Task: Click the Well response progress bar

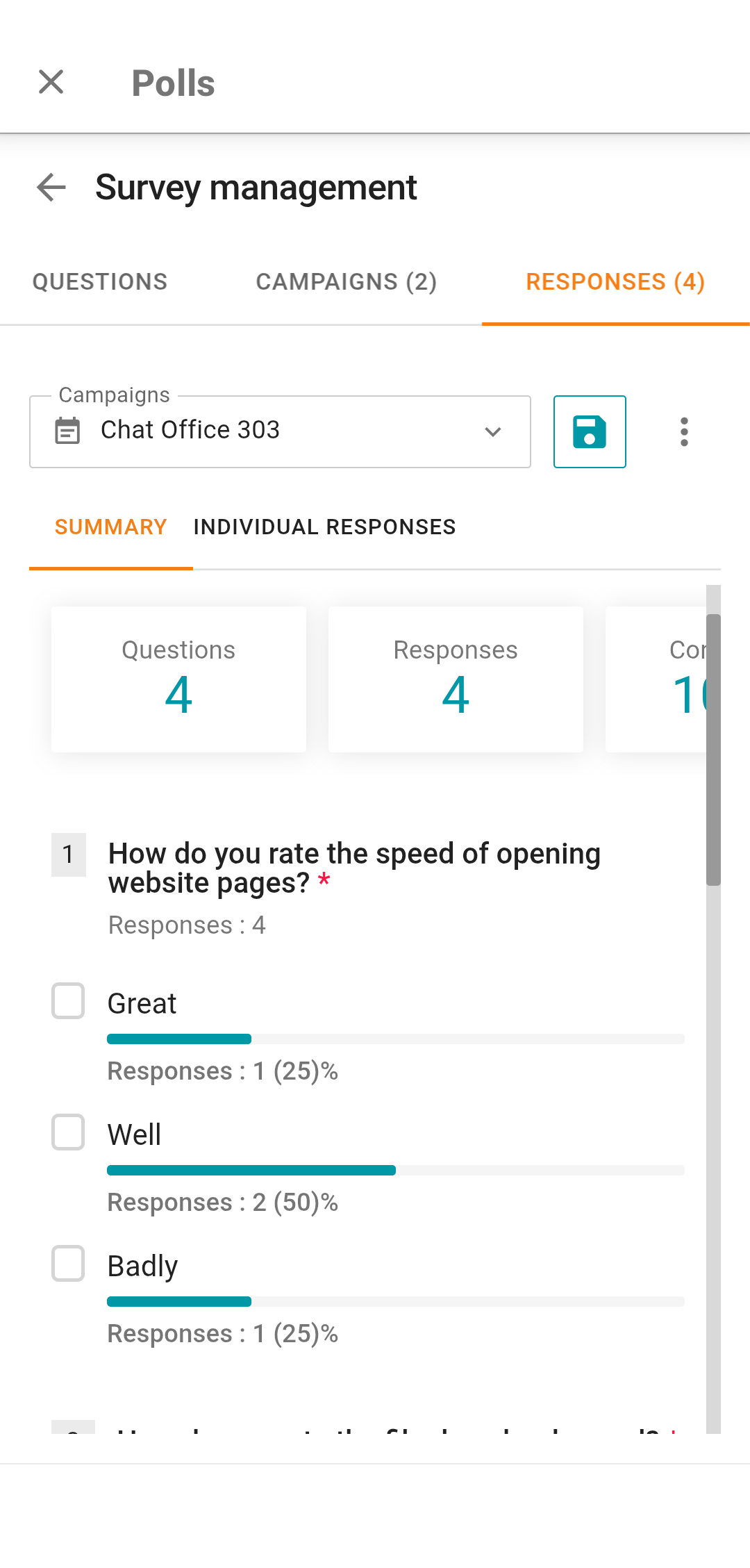Action: click(x=395, y=1171)
